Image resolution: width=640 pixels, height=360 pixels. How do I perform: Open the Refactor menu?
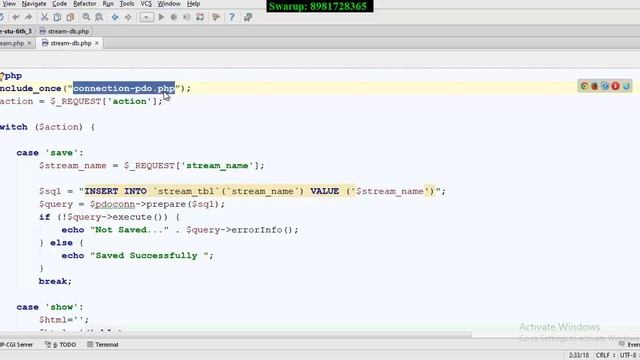(84, 4)
